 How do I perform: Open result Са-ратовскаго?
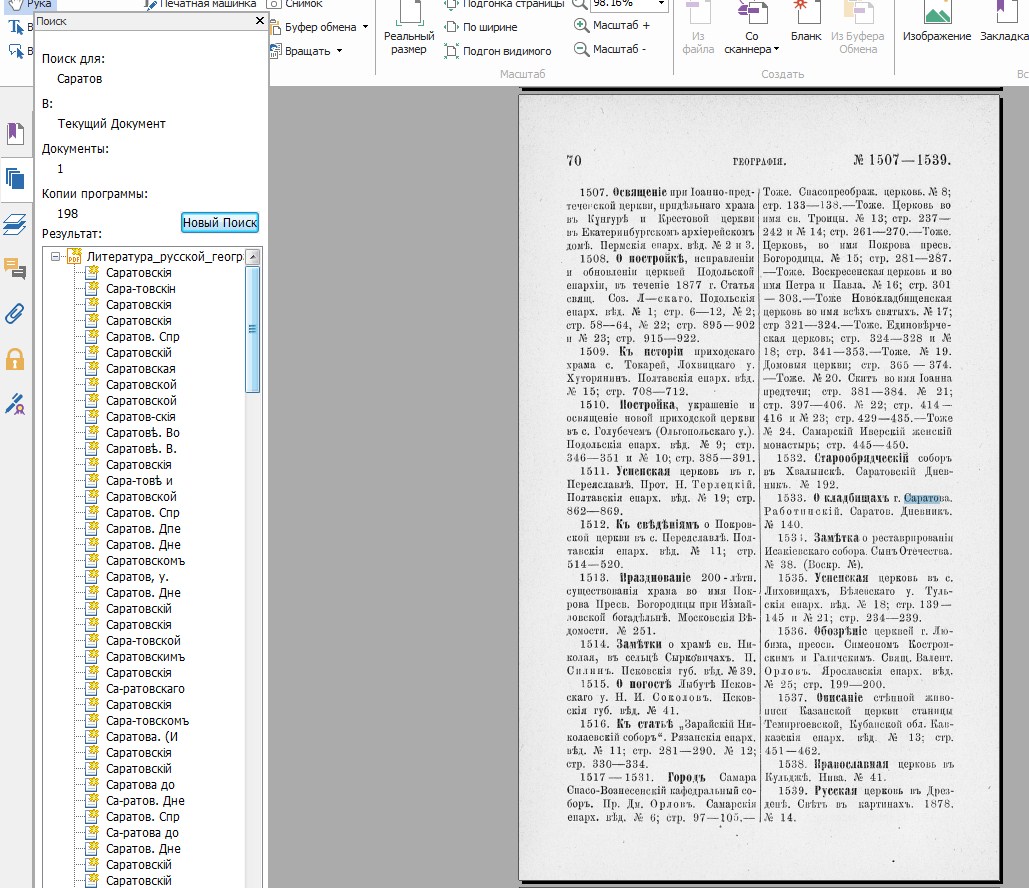pyautogui.click(x=145, y=688)
